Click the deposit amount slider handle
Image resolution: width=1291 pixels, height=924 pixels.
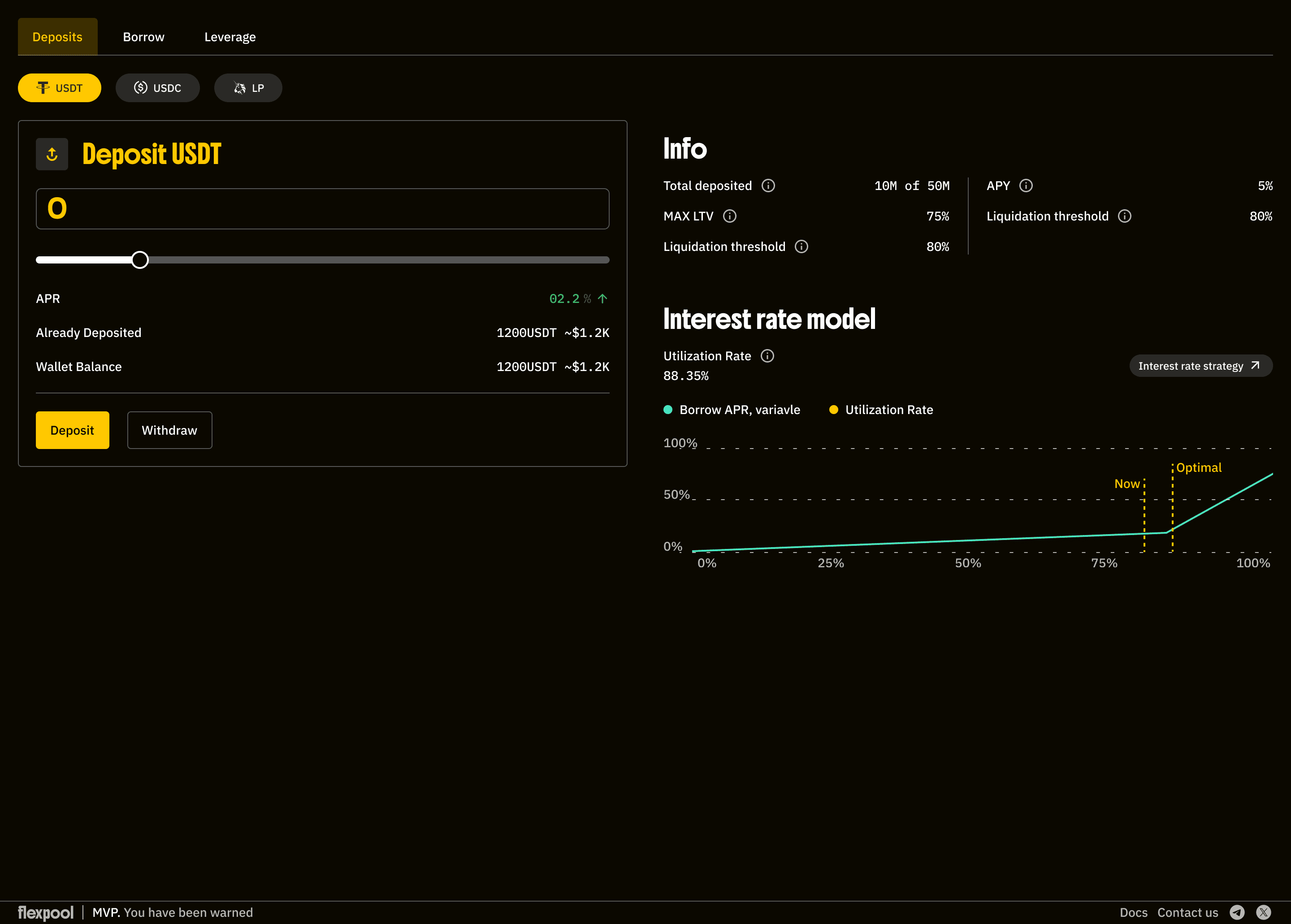point(140,260)
